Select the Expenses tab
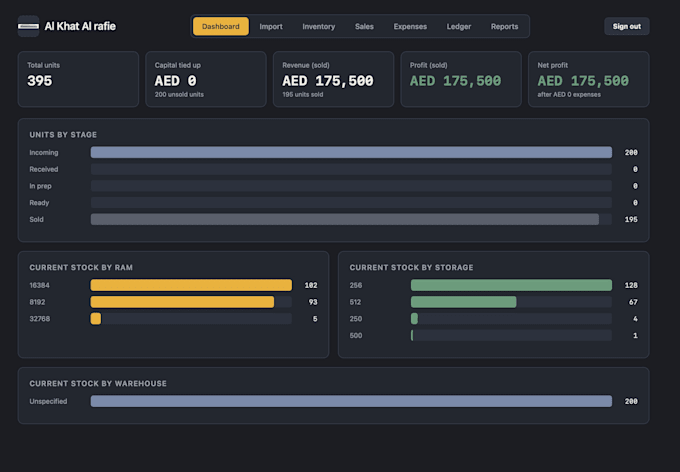 (410, 26)
